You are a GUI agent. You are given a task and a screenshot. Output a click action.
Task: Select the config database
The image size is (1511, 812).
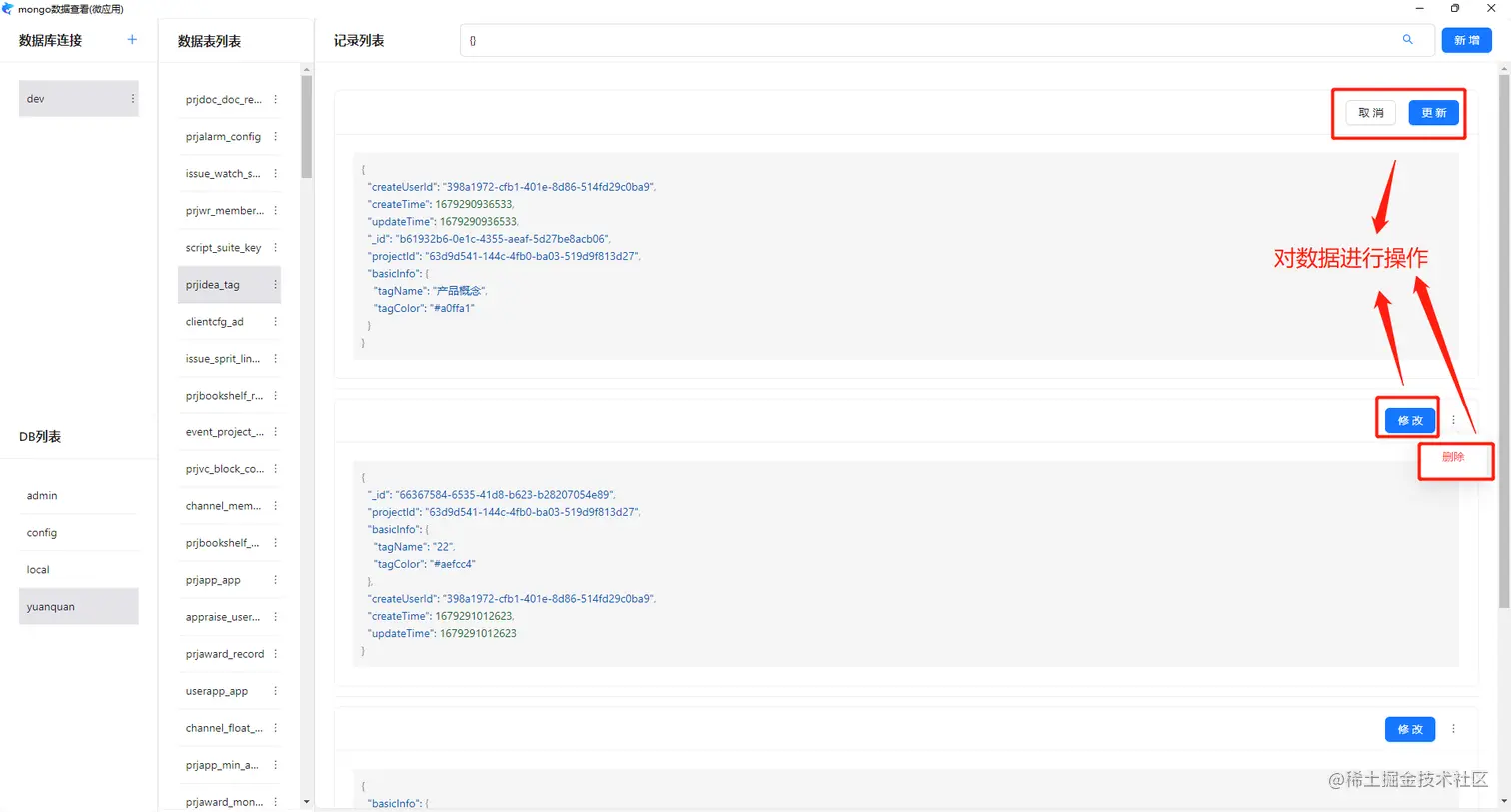[x=78, y=533]
